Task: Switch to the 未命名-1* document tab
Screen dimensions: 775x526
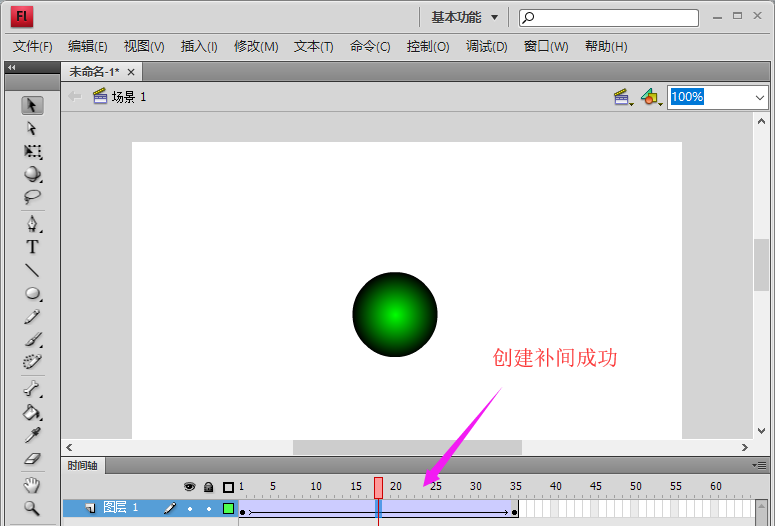Action: [94, 72]
